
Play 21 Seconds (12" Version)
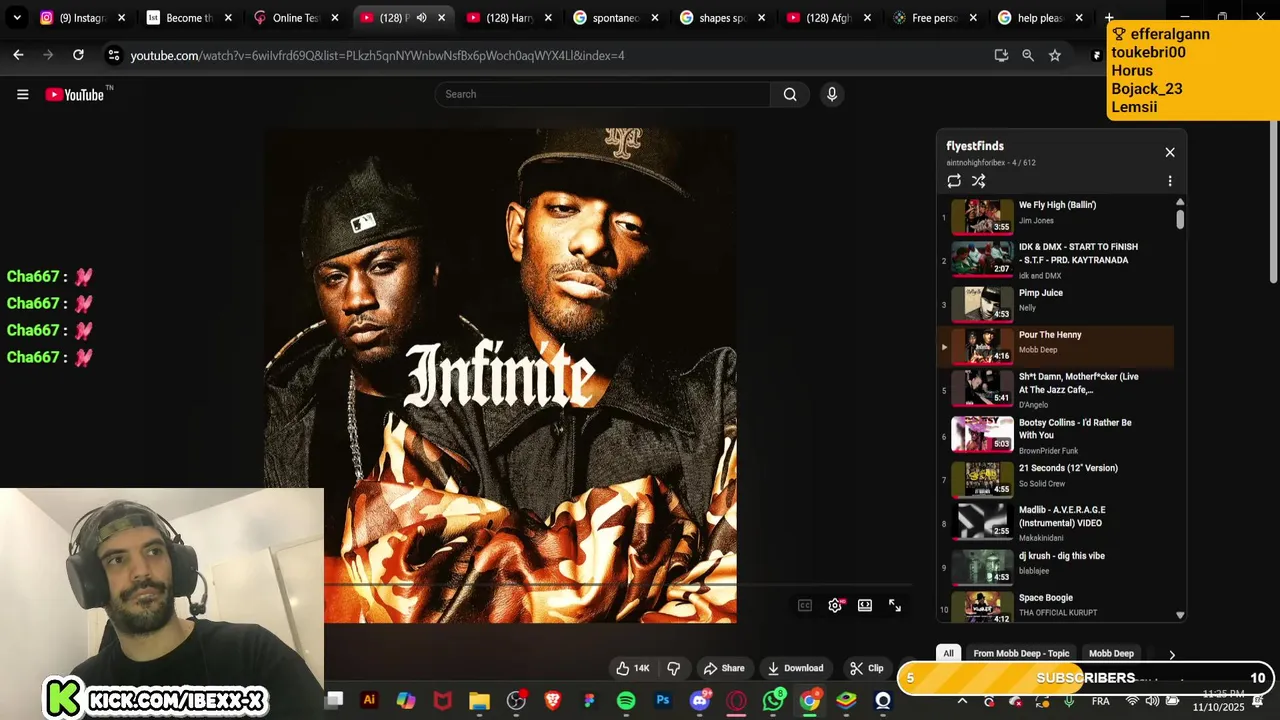tap(1055, 478)
